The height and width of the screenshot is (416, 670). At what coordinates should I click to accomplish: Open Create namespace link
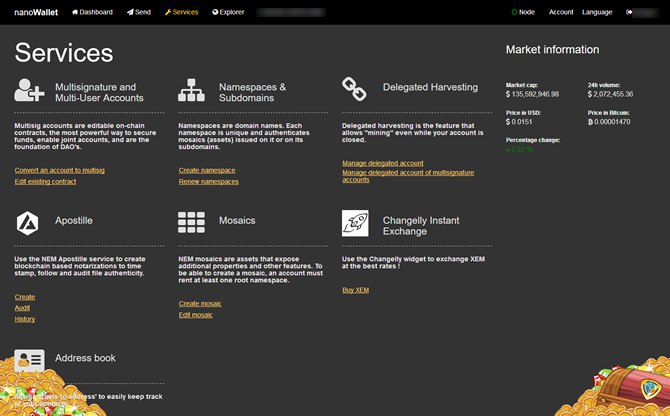pos(207,170)
